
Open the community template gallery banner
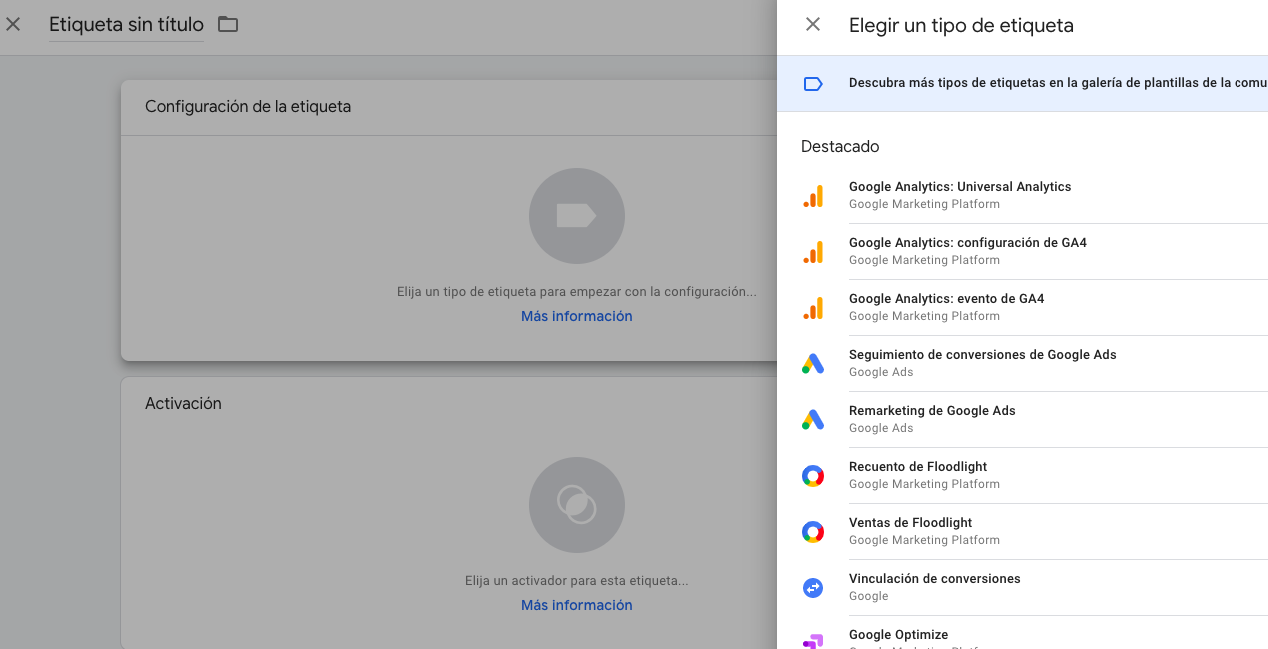point(1022,84)
